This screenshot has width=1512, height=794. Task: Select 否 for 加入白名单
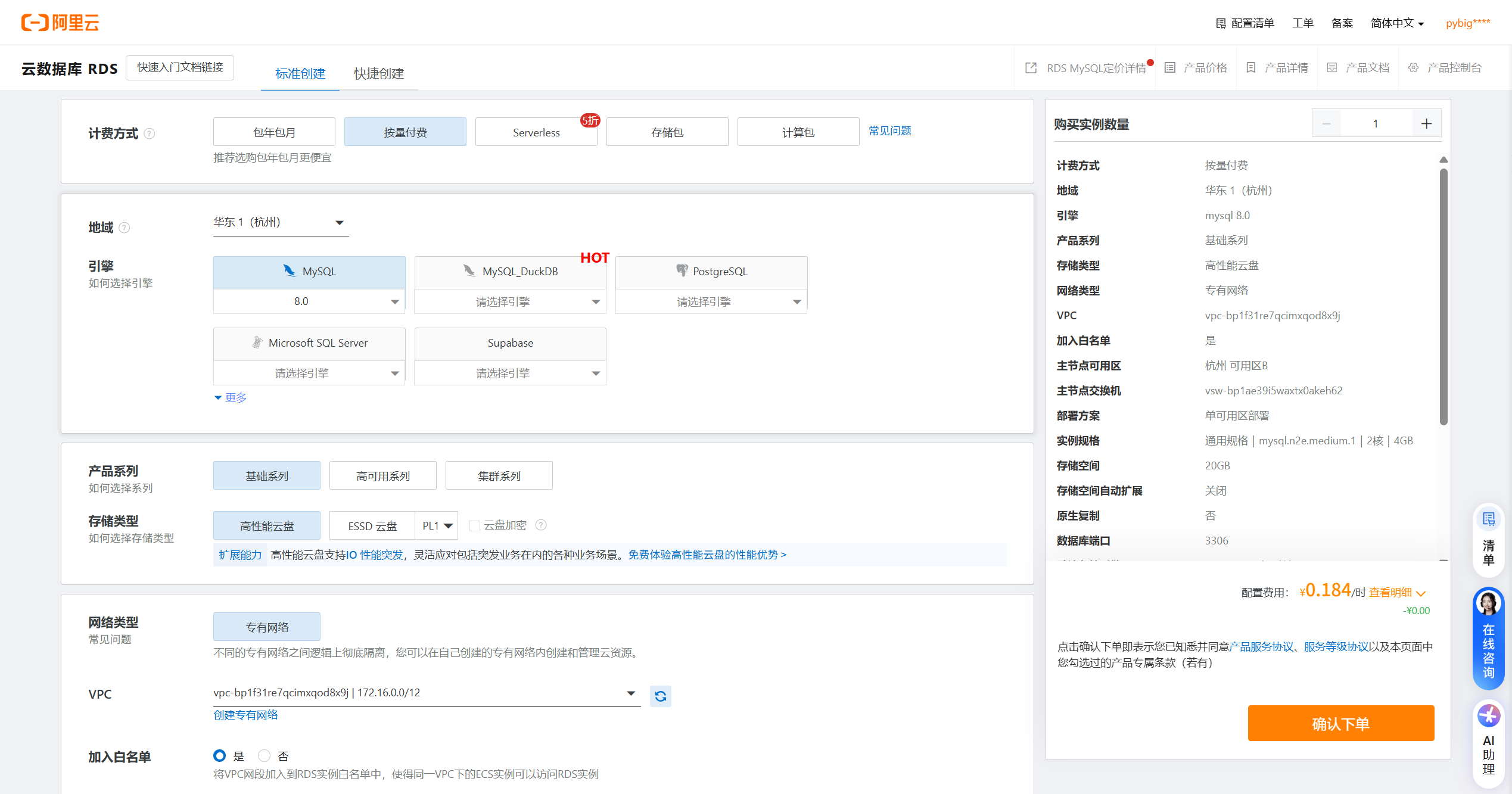(264, 756)
